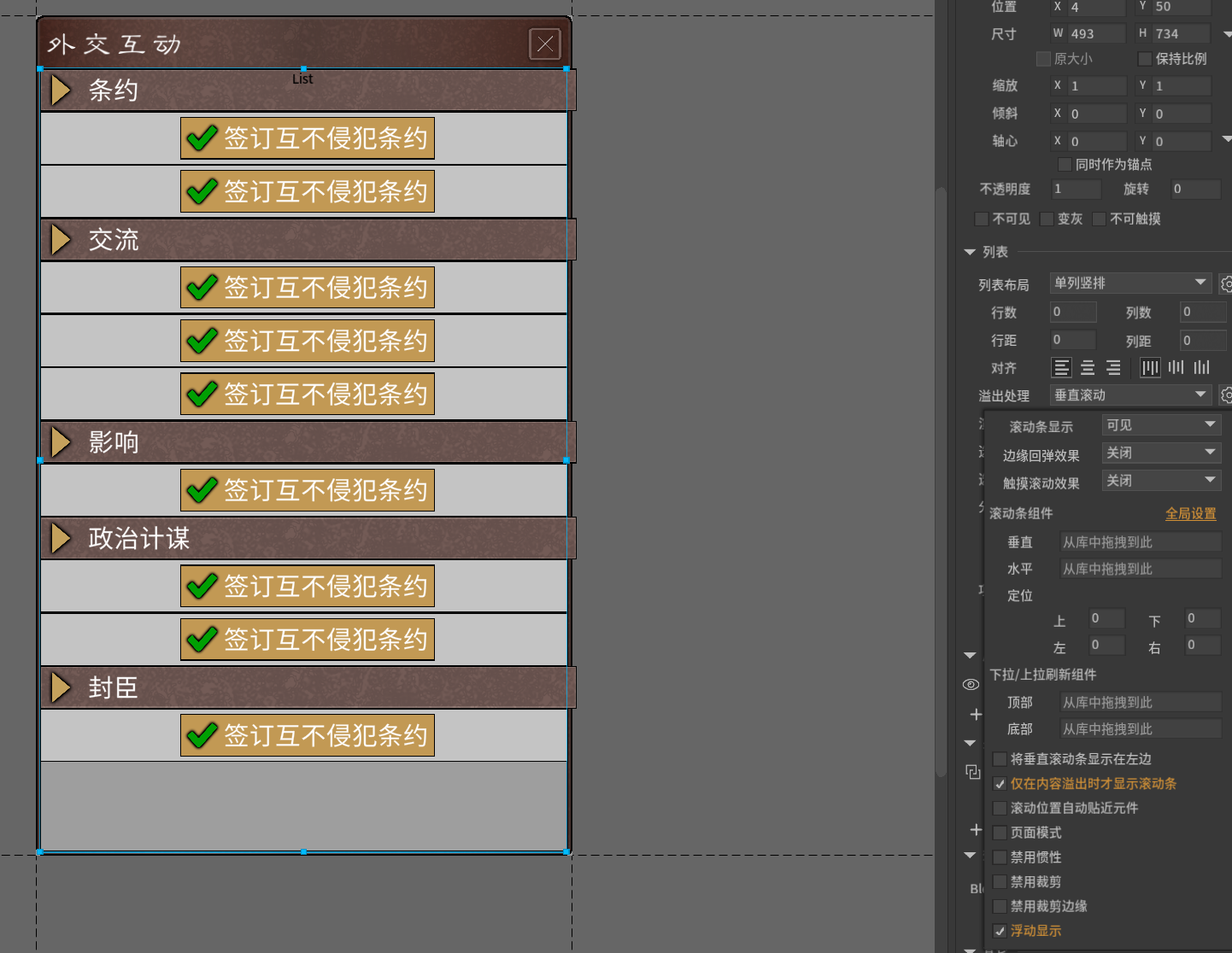
Task: Click the 条约 group header in list
Action: tap(308, 91)
